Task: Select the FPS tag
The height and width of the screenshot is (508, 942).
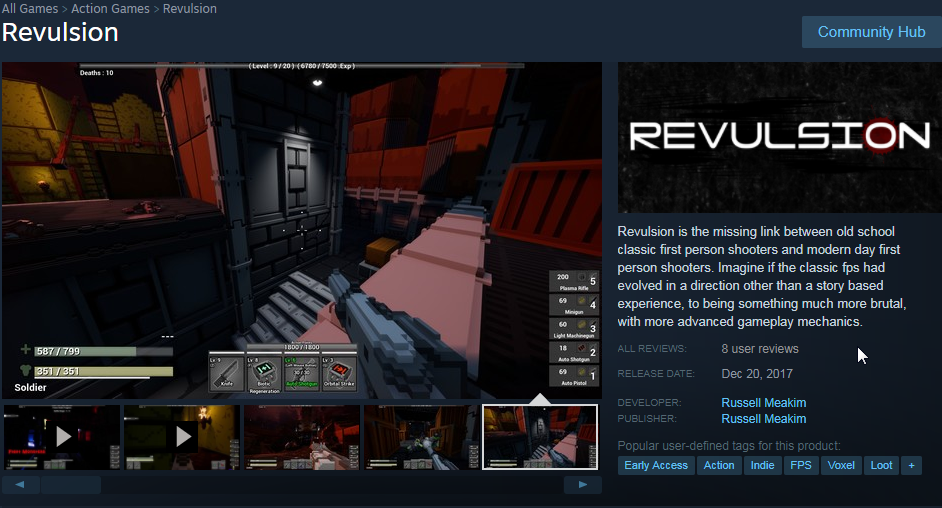Action: click(x=801, y=465)
